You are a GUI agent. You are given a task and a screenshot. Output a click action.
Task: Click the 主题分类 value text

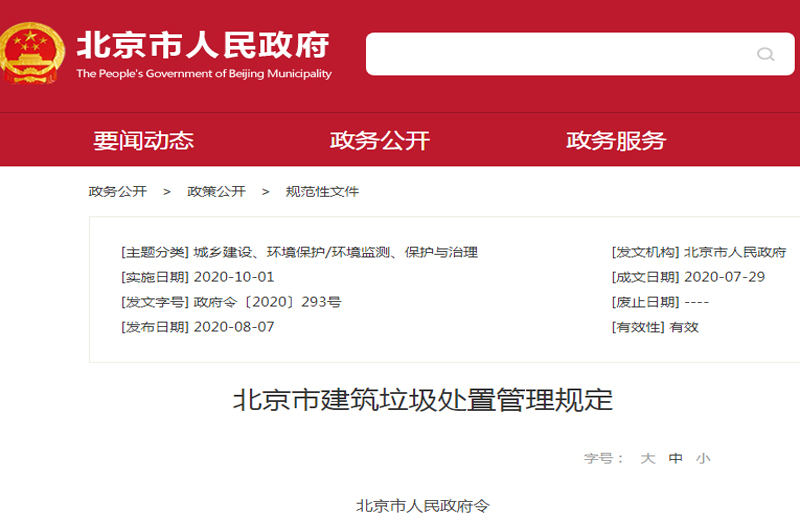336,252
